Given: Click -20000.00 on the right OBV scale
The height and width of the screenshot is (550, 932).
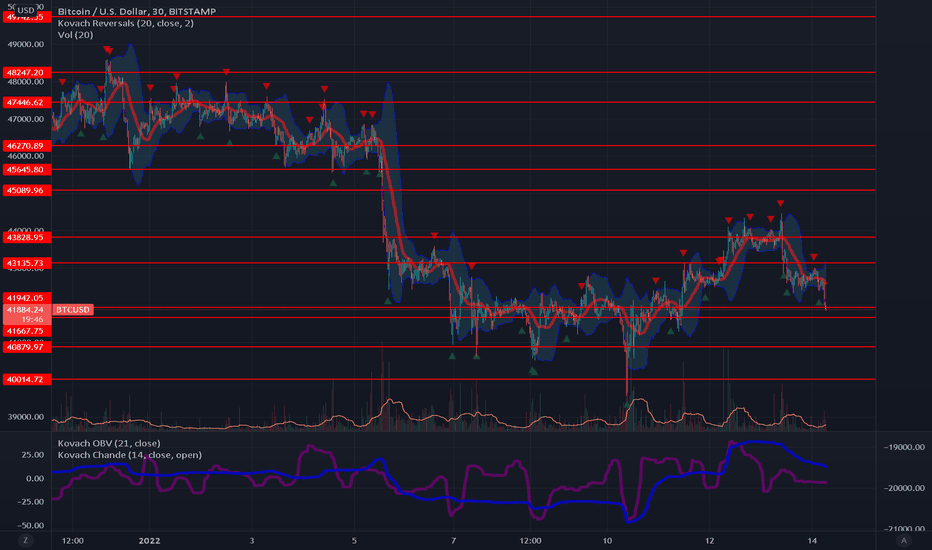Looking at the screenshot, I should pos(904,488).
